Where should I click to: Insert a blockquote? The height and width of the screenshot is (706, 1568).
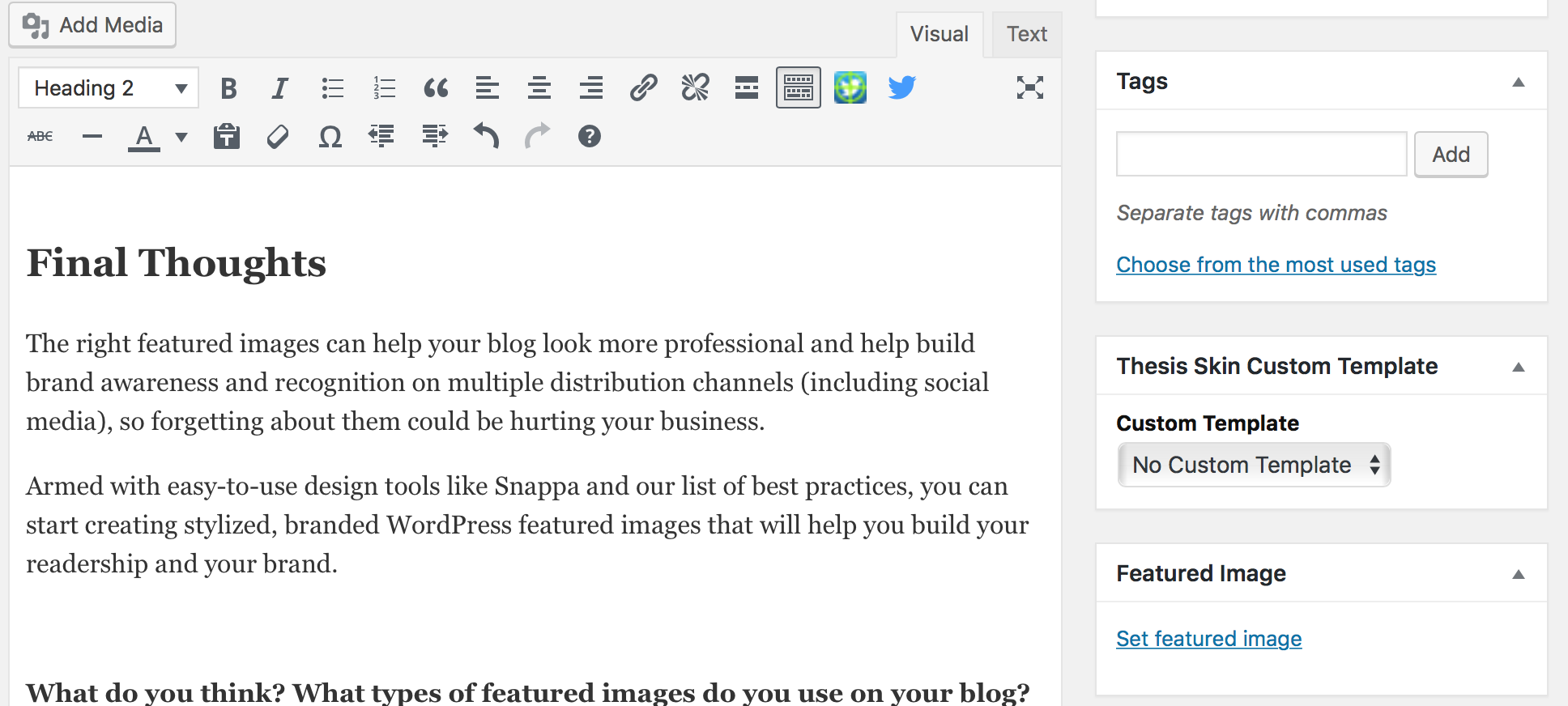pyautogui.click(x=436, y=87)
